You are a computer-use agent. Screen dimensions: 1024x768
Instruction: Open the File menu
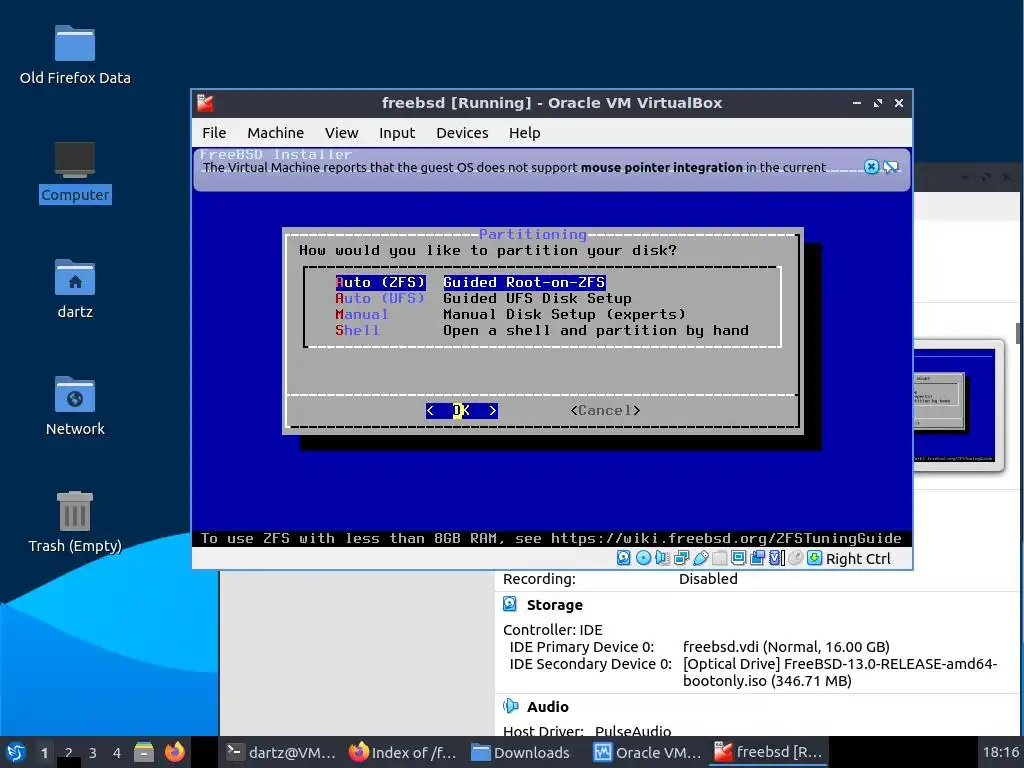tap(214, 133)
